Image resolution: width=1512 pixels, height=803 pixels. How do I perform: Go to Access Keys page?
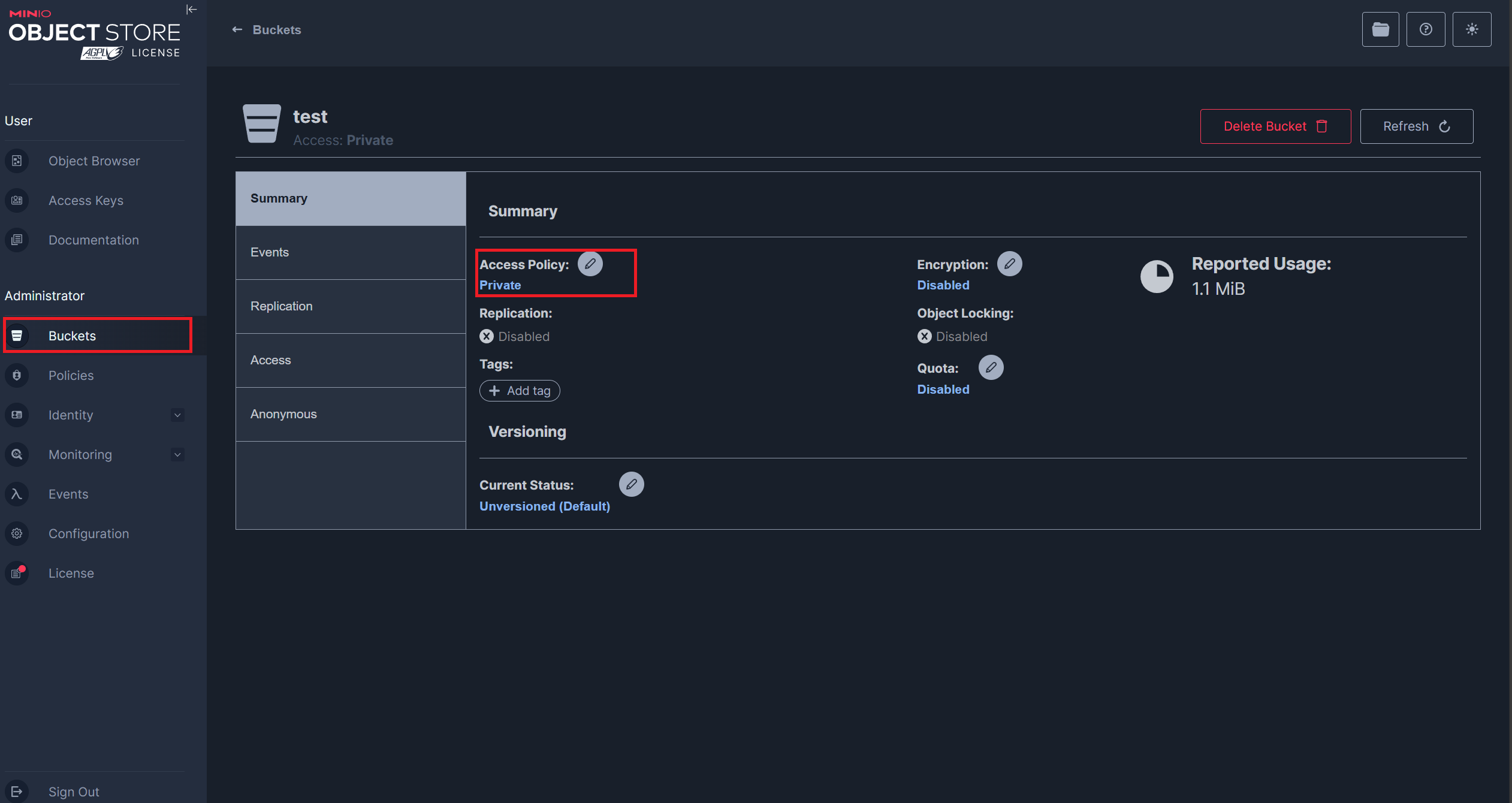(x=86, y=200)
